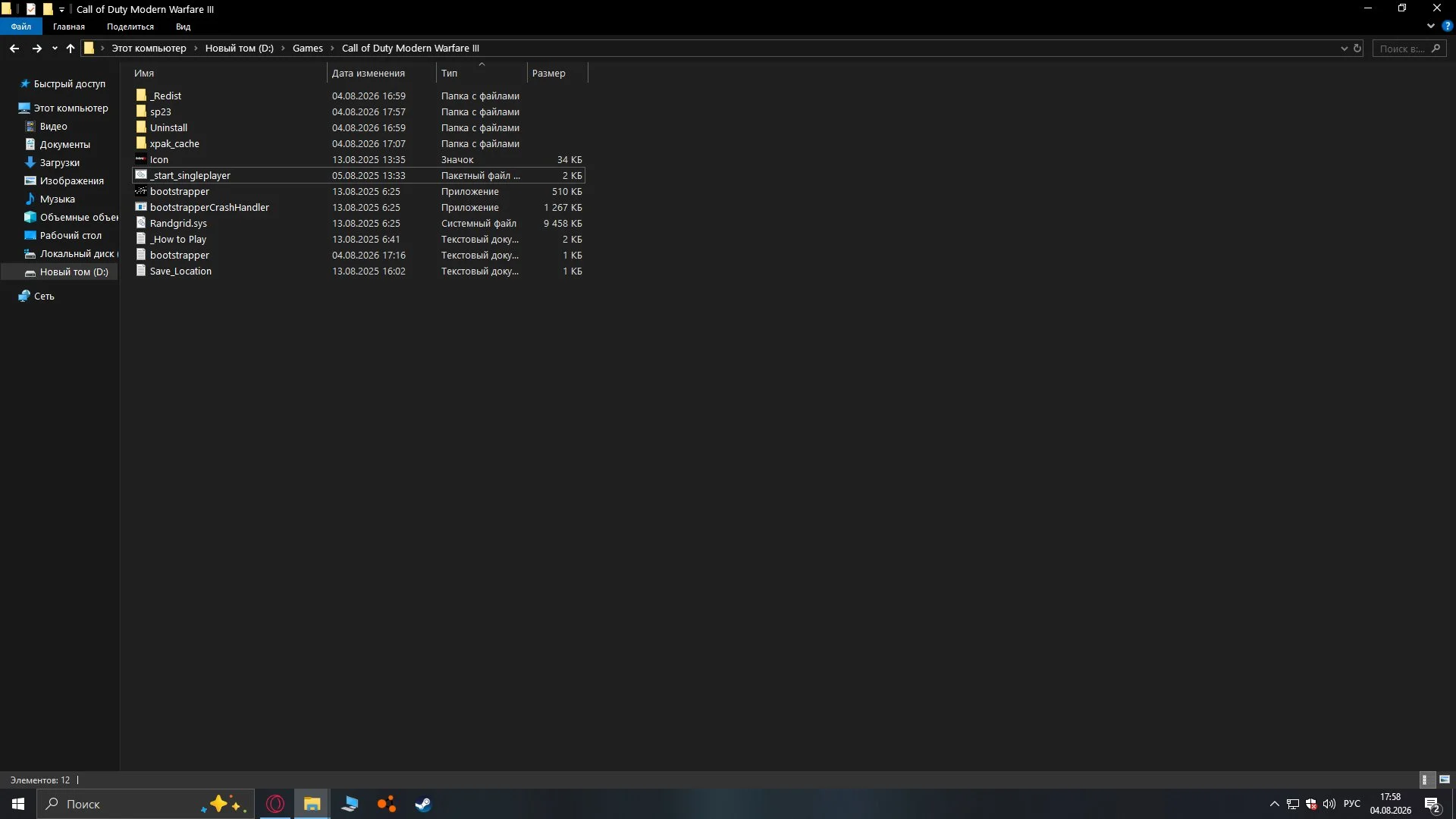The height and width of the screenshot is (819, 1456).
Task: Navigate to Этот компьютер in breadcrumb
Action: tap(149, 48)
